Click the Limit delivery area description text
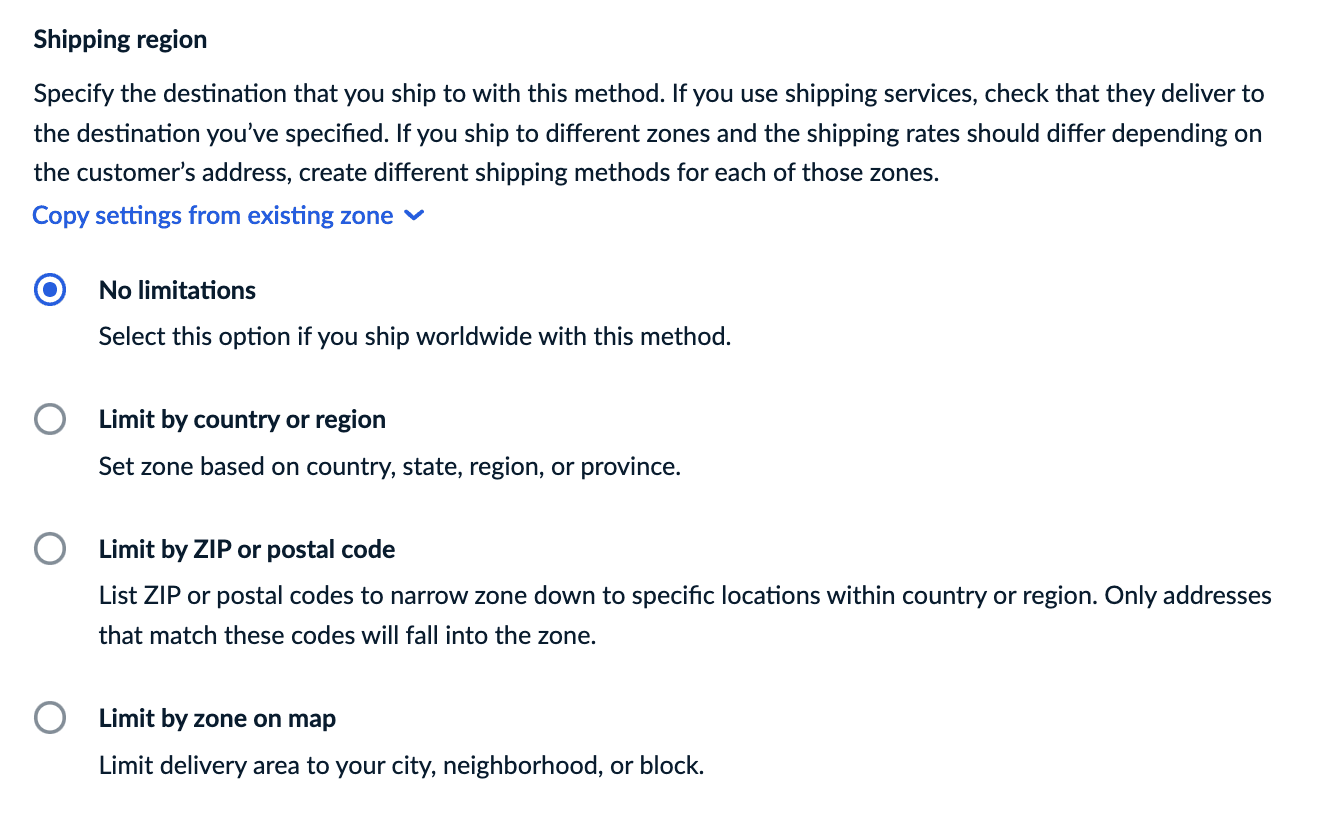The image size is (1336, 816). 401,766
